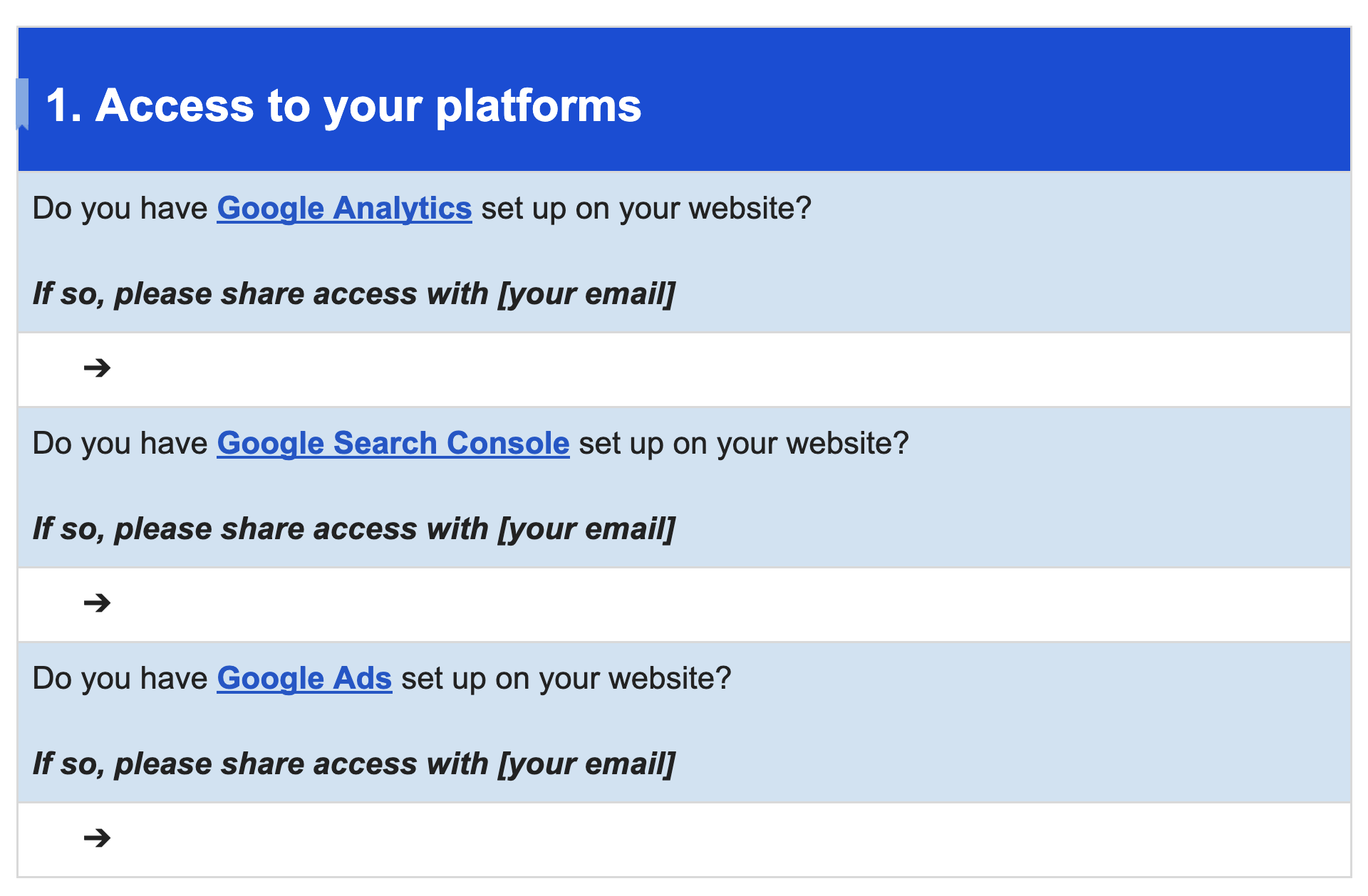Open the Google Search Console link
The width and height of the screenshot is (1368, 896).
coord(393,444)
